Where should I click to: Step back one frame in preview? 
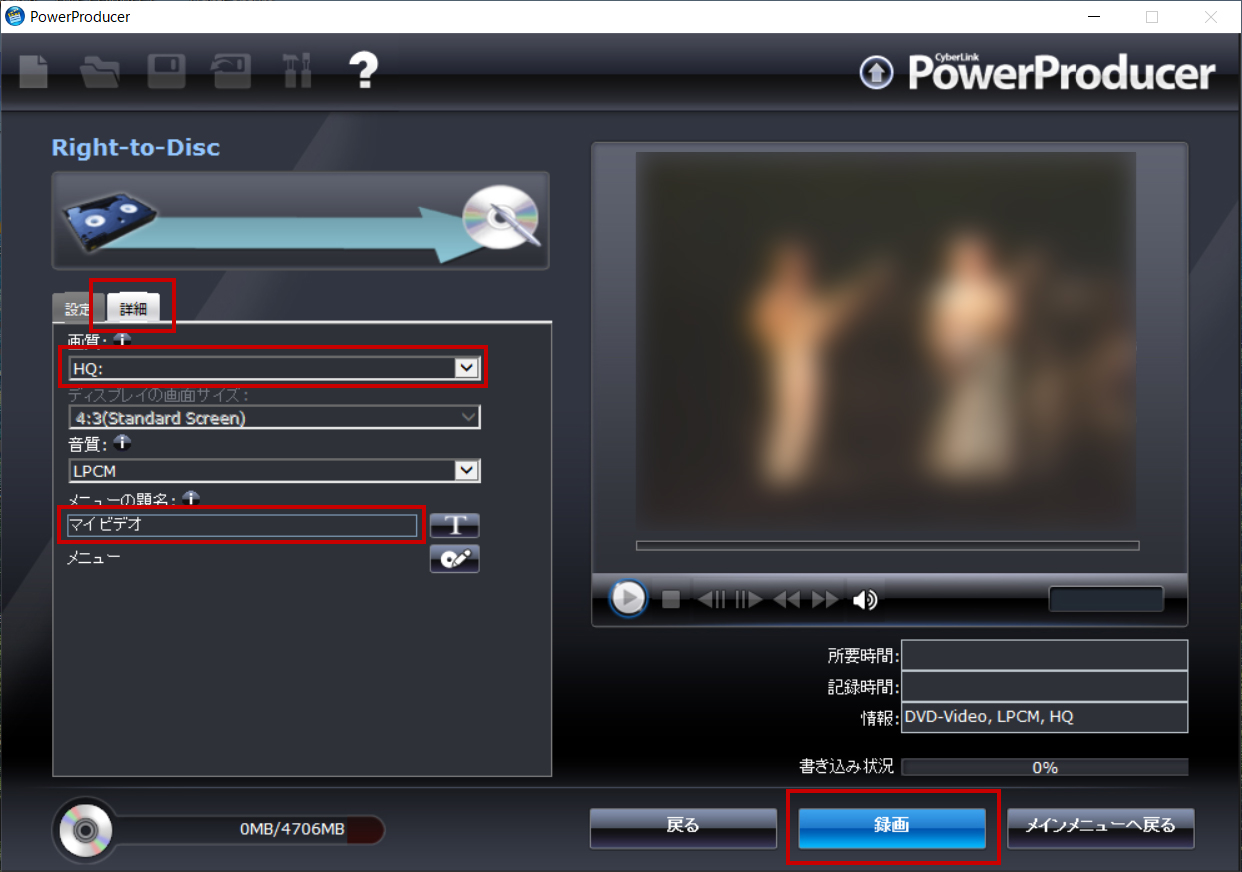(712, 599)
